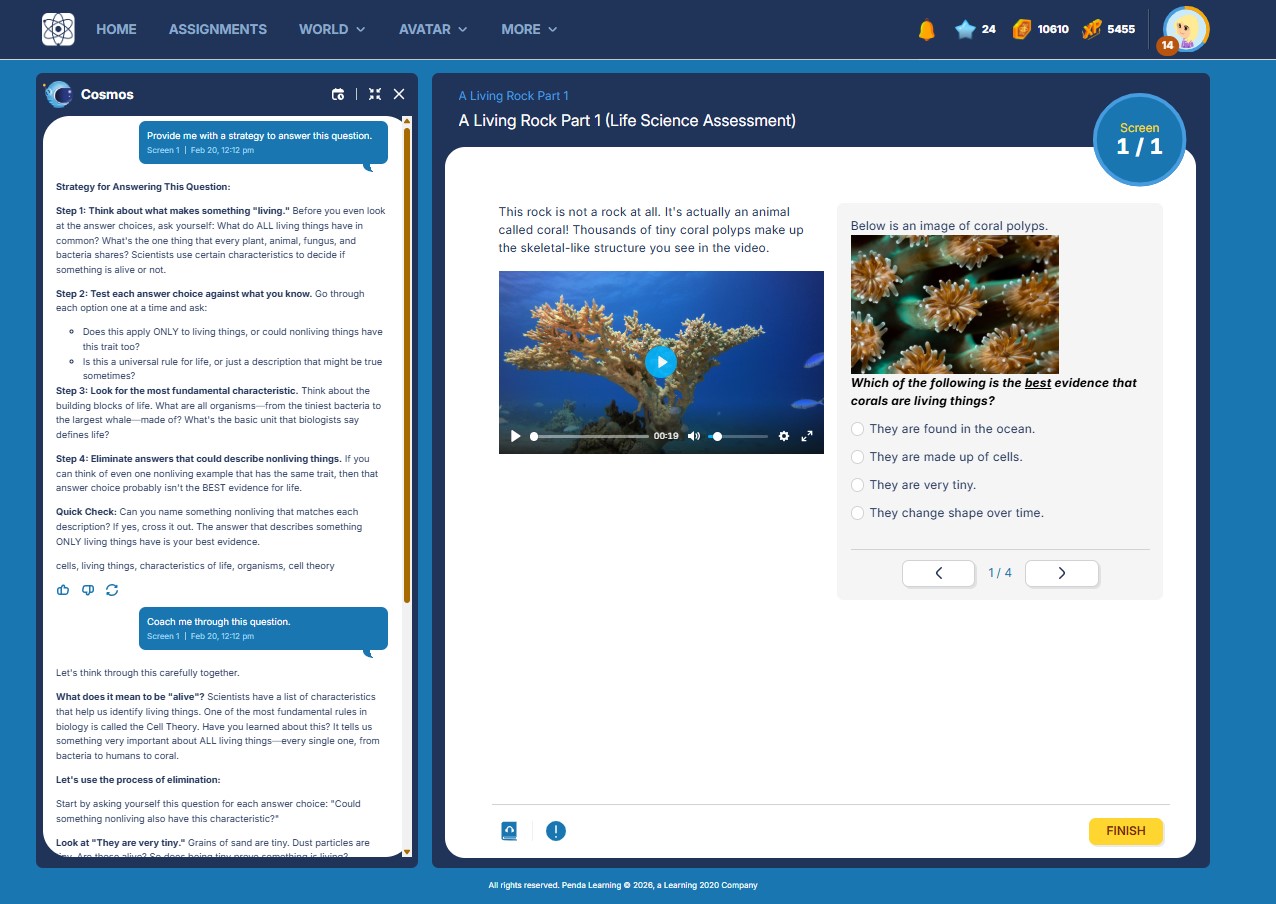Screen dimensions: 1276x904
Task: Go to the next question arrow
Action: 1061,573
